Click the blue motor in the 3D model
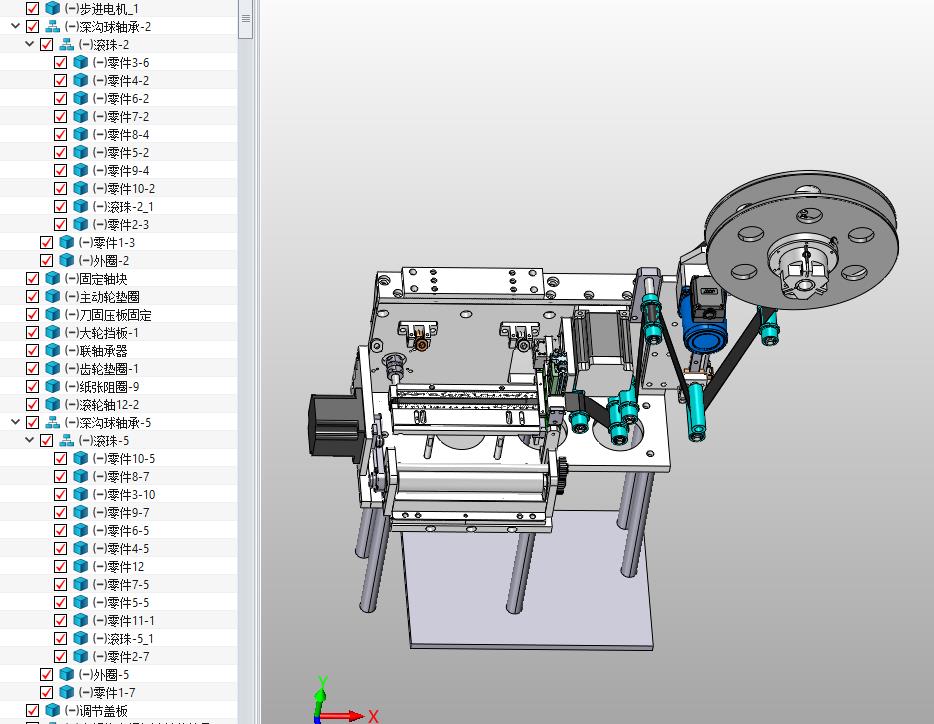This screenshot has height=724, width=934. coord(703,325)
